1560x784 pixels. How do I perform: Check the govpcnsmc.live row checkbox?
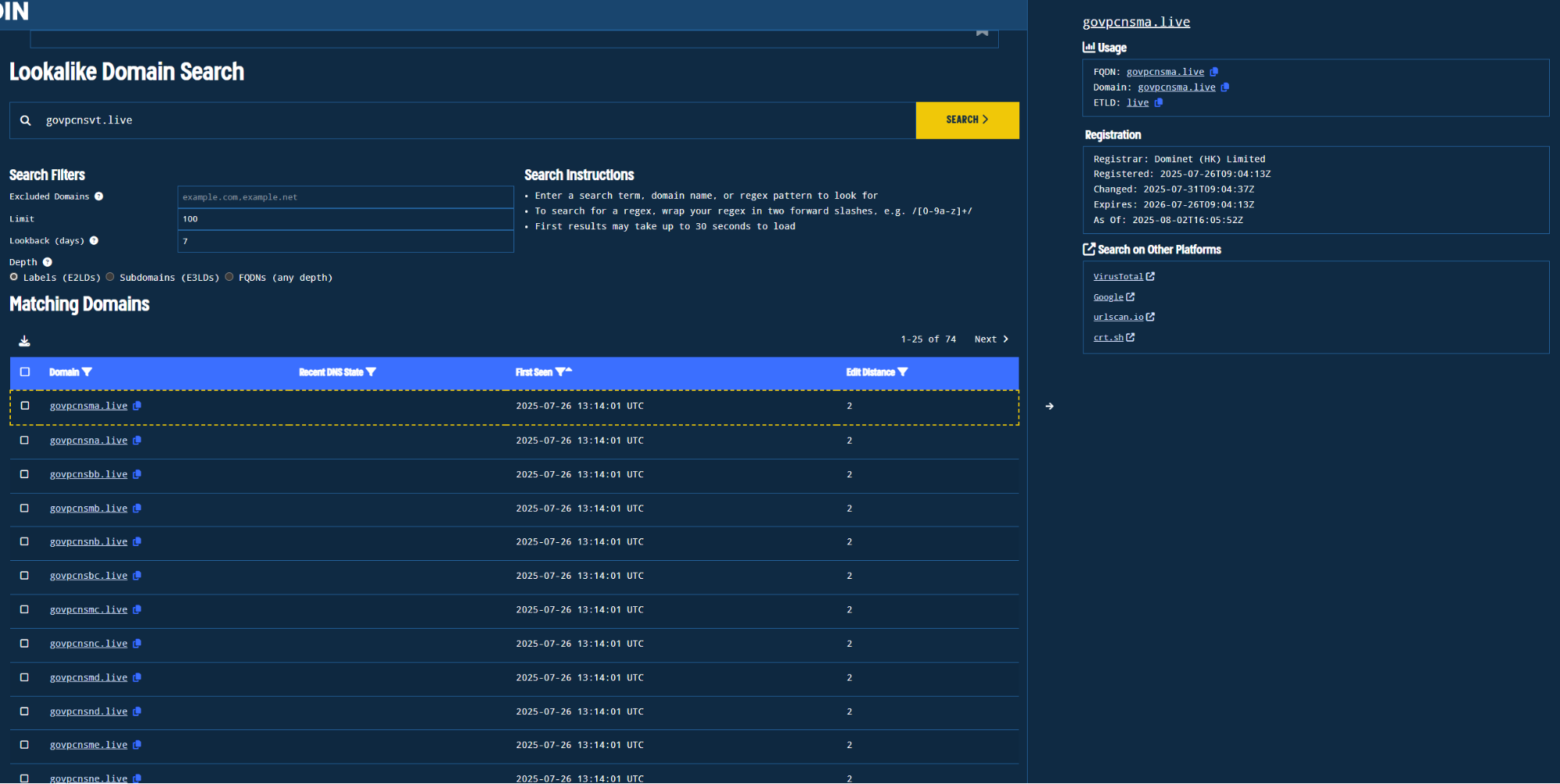click(x=25, y=610)
